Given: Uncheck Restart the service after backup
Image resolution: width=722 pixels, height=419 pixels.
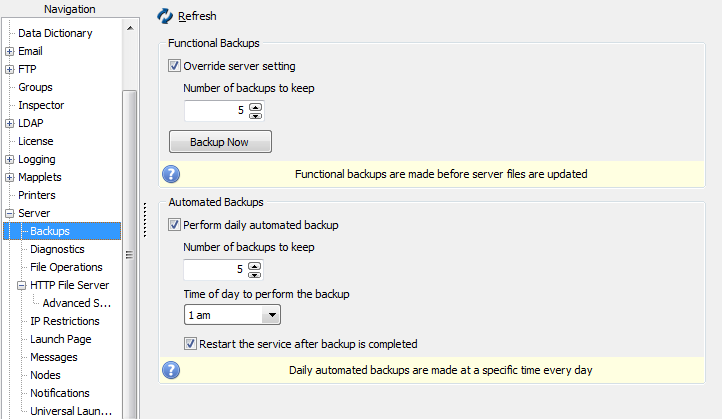Looking at the screenshot, I should click(x=190, y=343).
